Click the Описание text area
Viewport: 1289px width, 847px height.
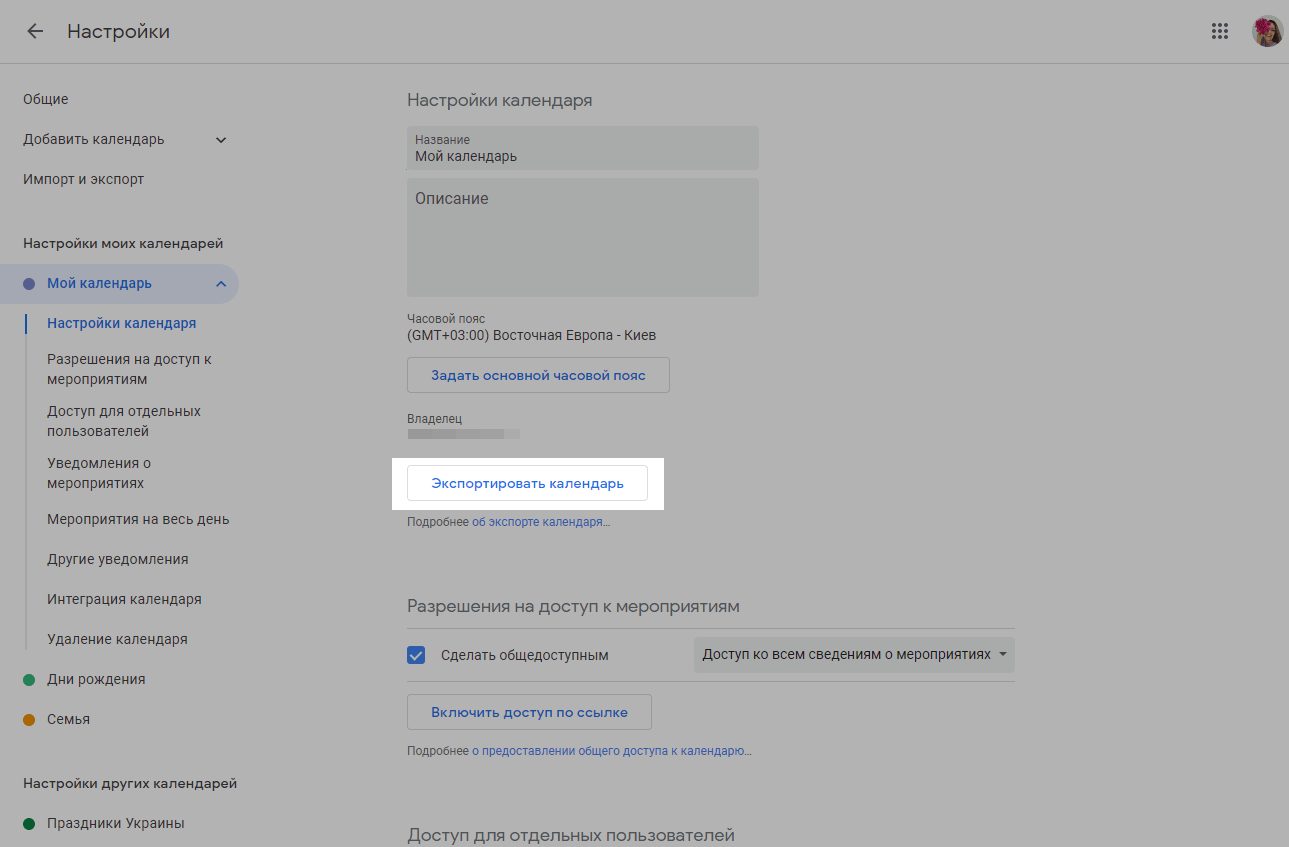pos(582,240)
